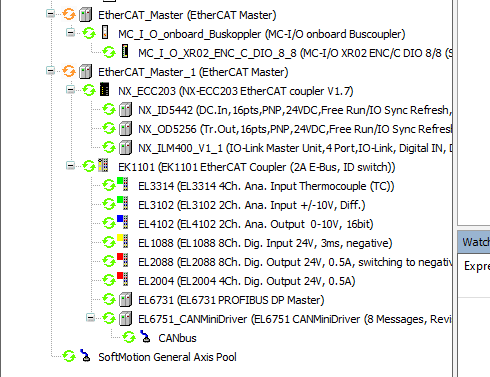Click the NX_ILM400_V1_1 device icon
Image resolution: width=490 pixels, height=377 pixels.
coord(125,148)
